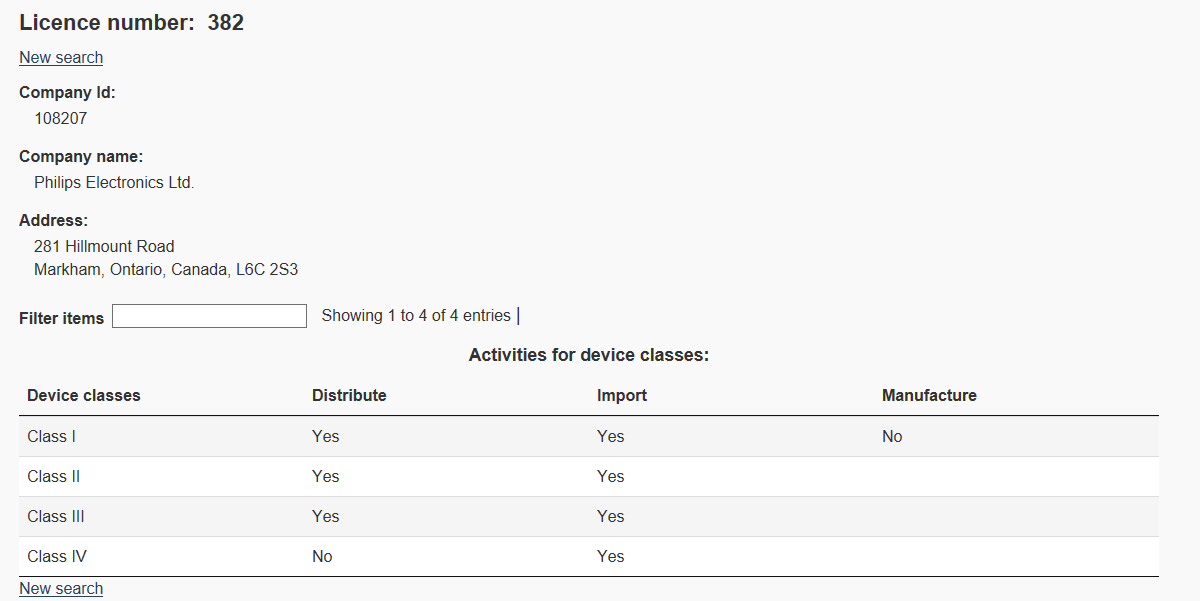1200x601 pixels.
Task: Sort by Import column header
Action: click(x=622, y=395)
